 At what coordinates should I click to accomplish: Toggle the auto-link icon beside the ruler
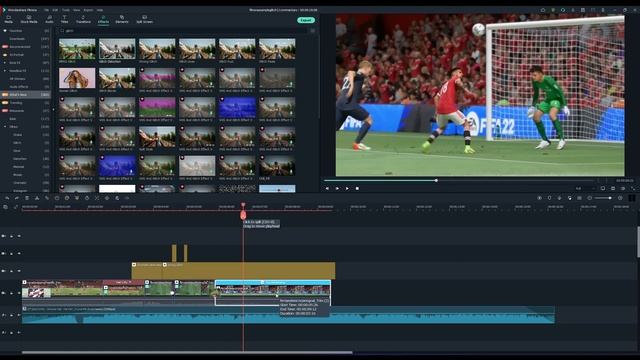[16, 207]
